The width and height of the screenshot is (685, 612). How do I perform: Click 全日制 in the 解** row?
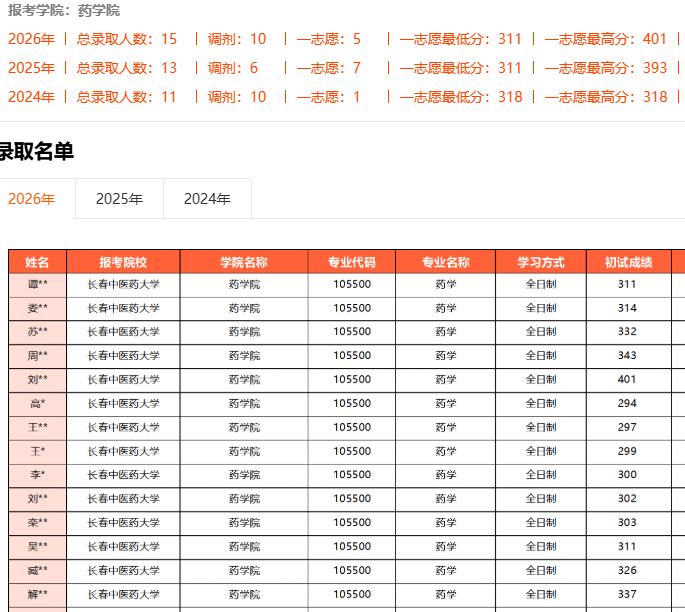pos(541,594)
